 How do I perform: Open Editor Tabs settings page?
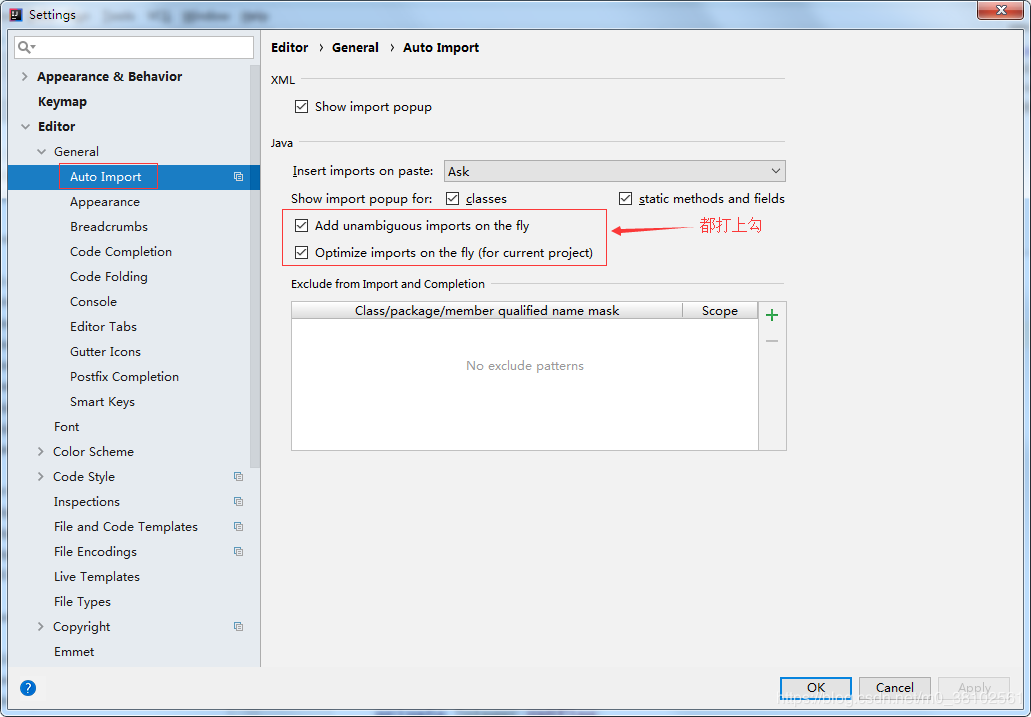pyautogui.click(x=103, y=326)
